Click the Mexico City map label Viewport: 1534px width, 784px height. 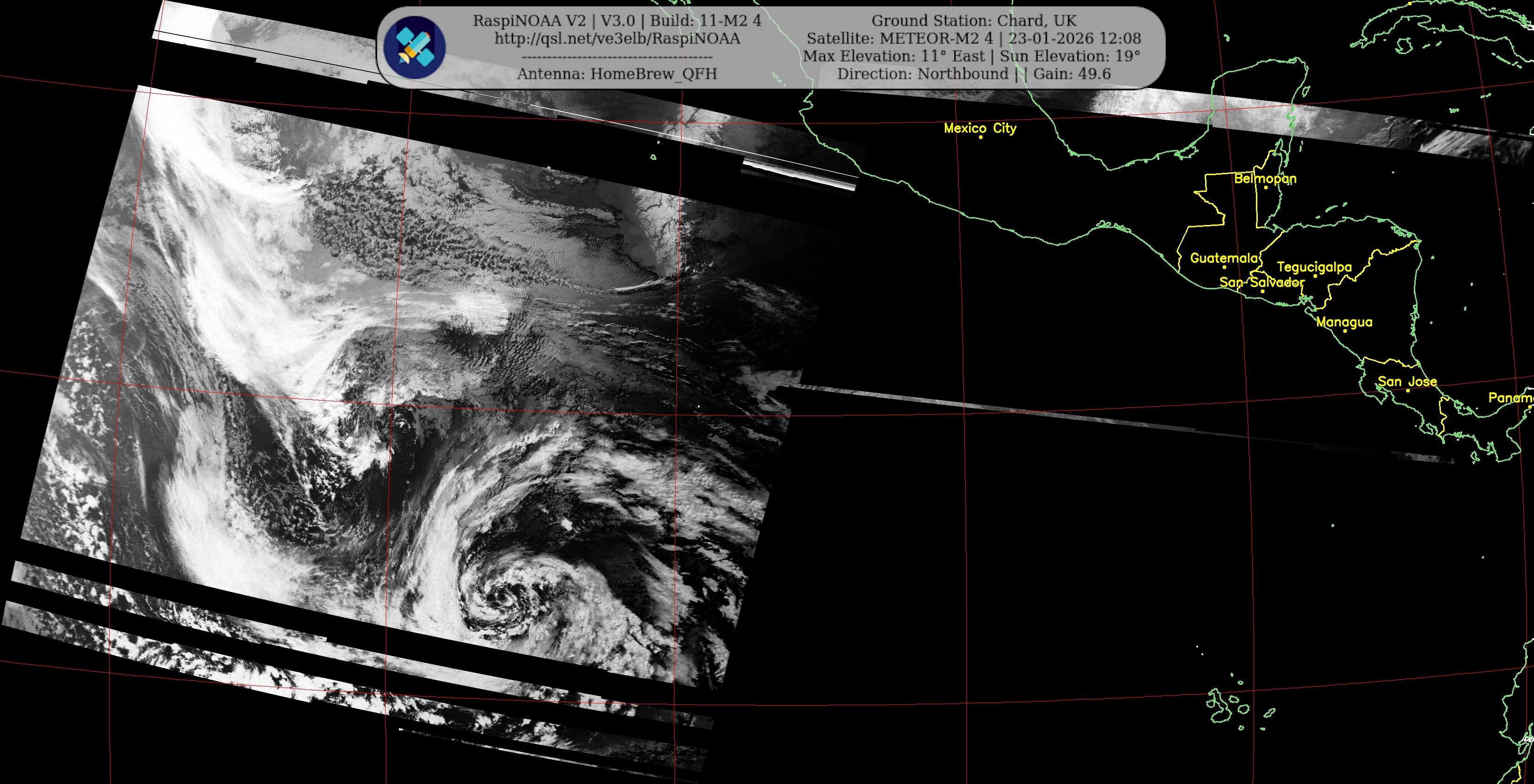click(980, 128)
